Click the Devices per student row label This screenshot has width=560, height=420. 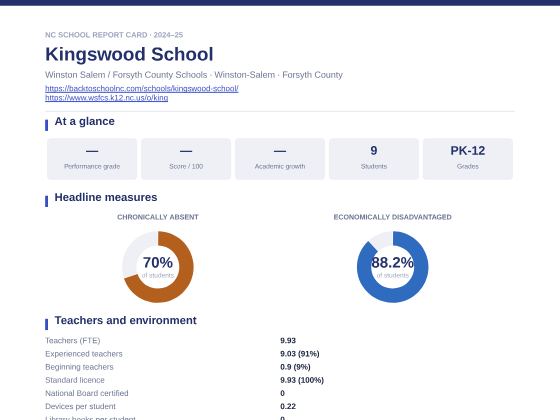click(80, 406)
